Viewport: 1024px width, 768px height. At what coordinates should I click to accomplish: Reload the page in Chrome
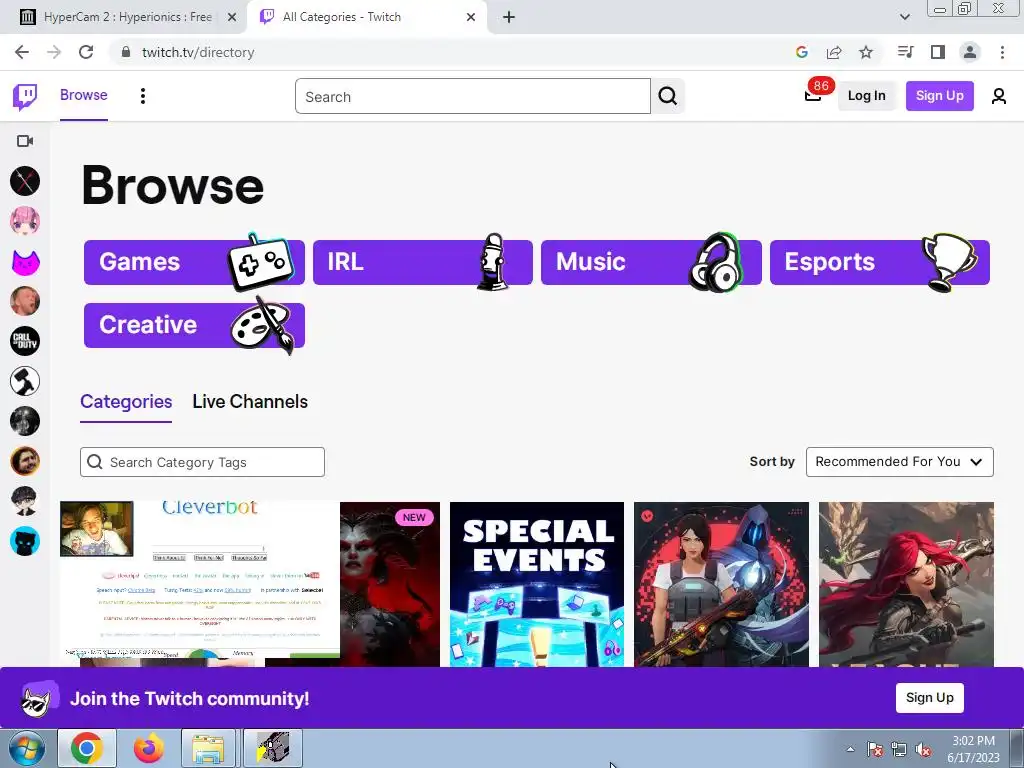point(86,52)
